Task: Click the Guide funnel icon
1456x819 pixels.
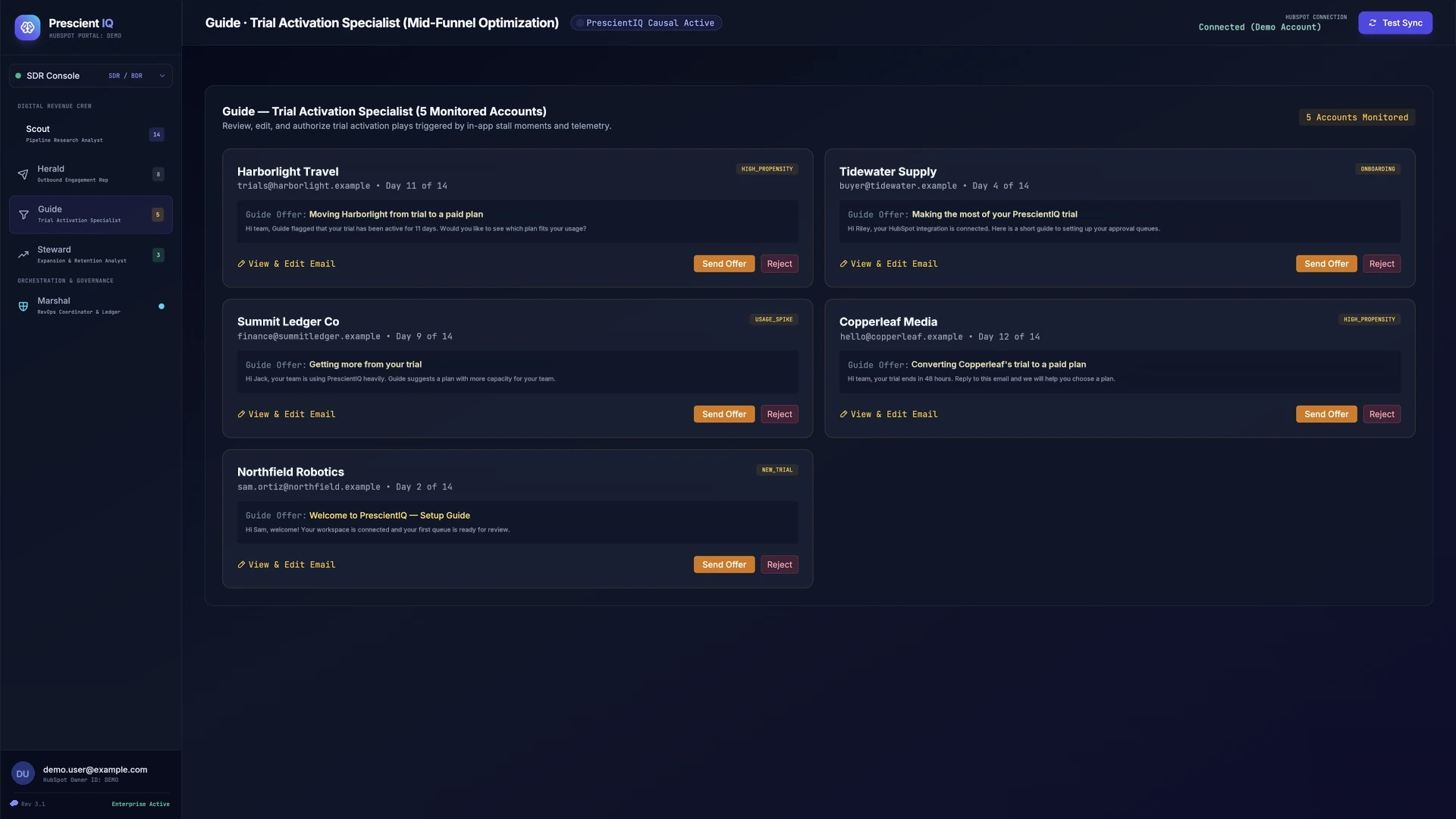Action: [24, 215]
